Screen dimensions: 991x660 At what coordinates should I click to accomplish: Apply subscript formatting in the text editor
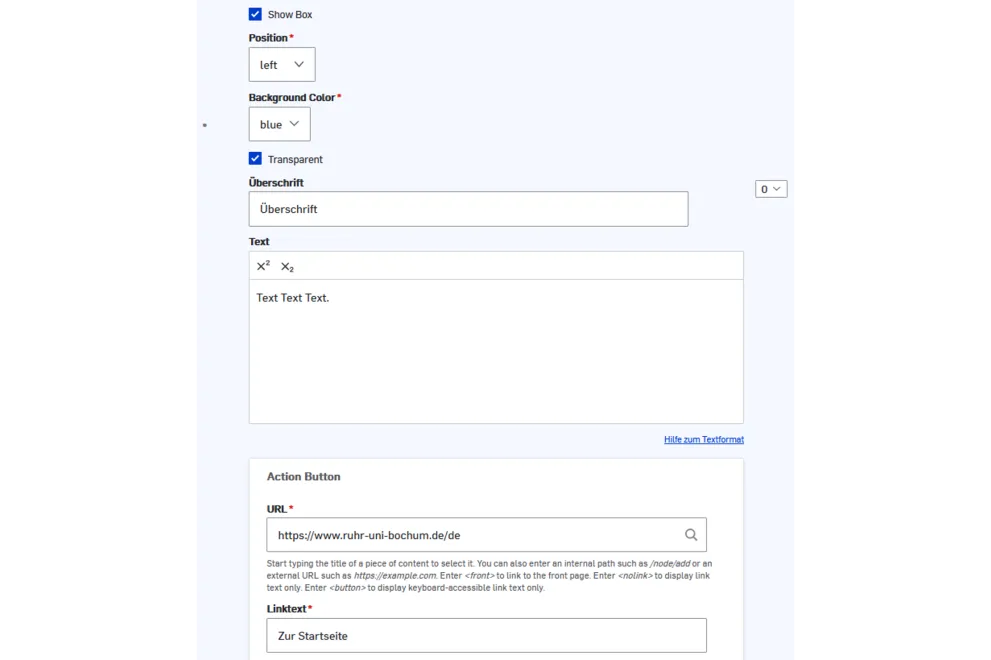tap(286, 267)
